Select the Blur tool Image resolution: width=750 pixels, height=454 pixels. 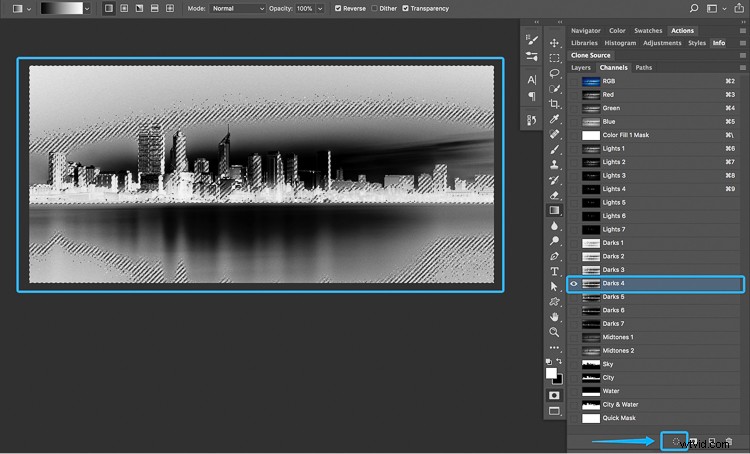point(554,226)
